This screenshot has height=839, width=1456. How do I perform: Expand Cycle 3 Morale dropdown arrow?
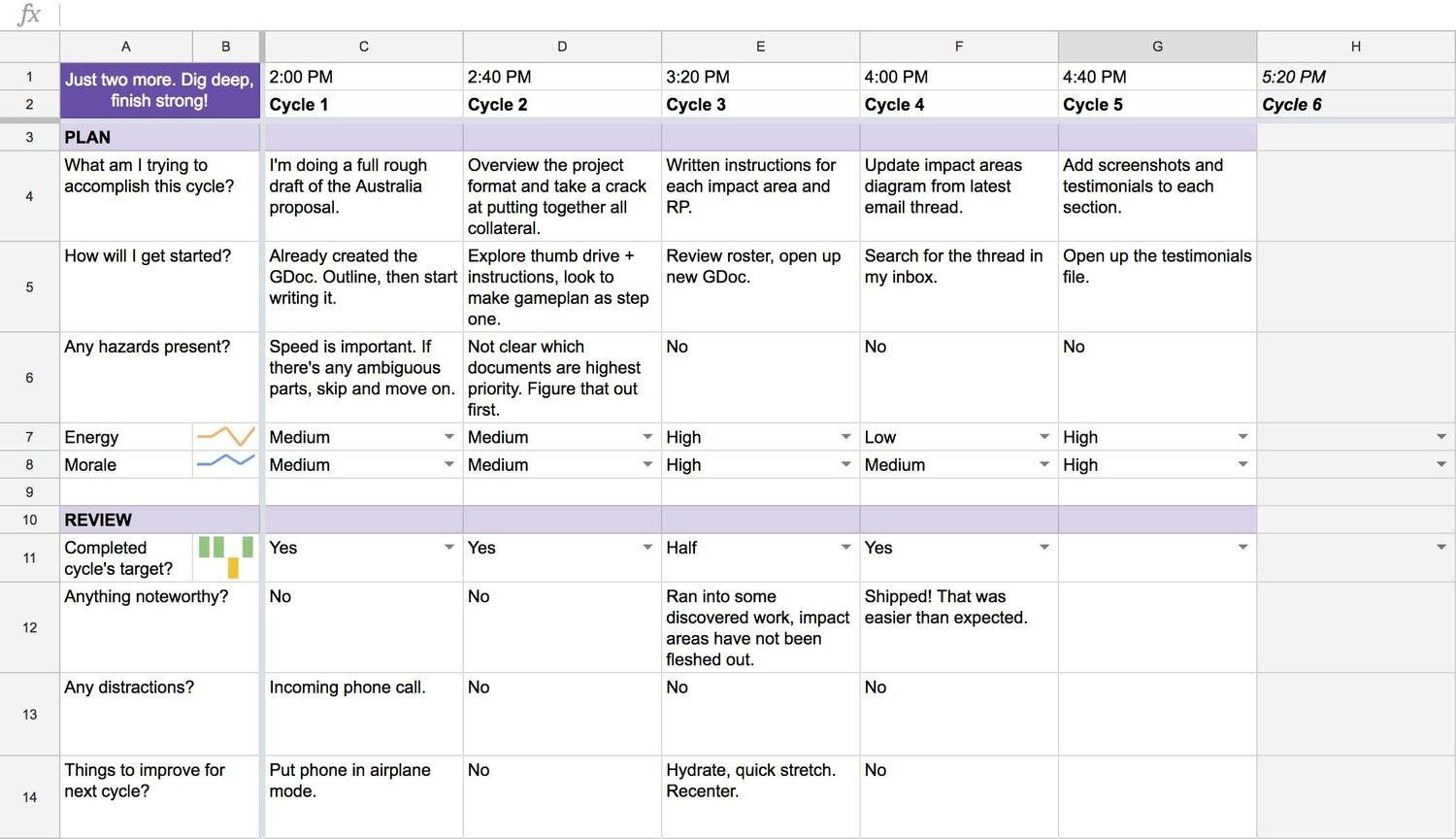click(x=845, y=464)
